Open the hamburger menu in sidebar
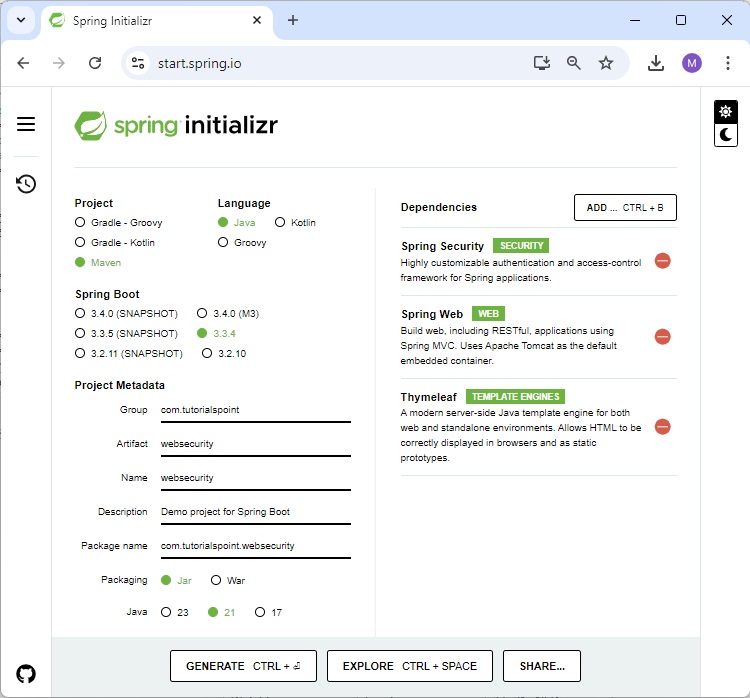The height and width of the screenshot is (698, 750). [x=26, y=124]
